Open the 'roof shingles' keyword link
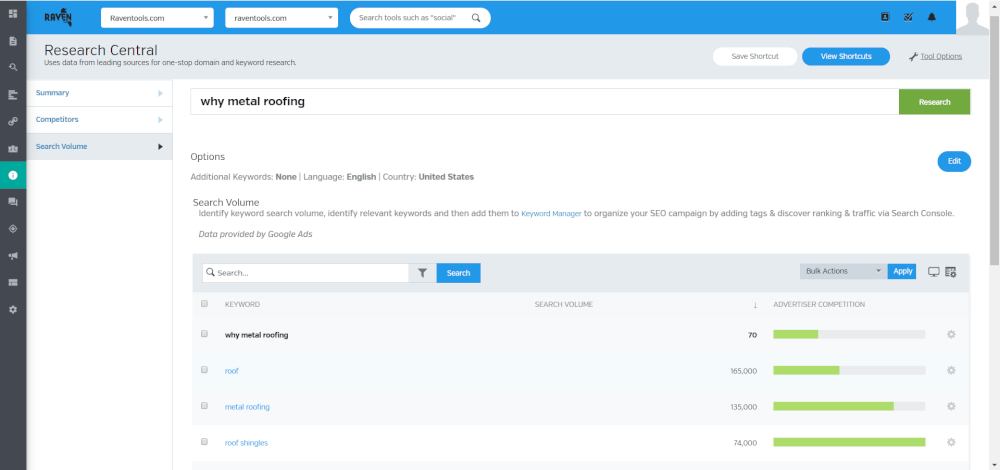This screenshot has width=1000, height=470. 246,443
